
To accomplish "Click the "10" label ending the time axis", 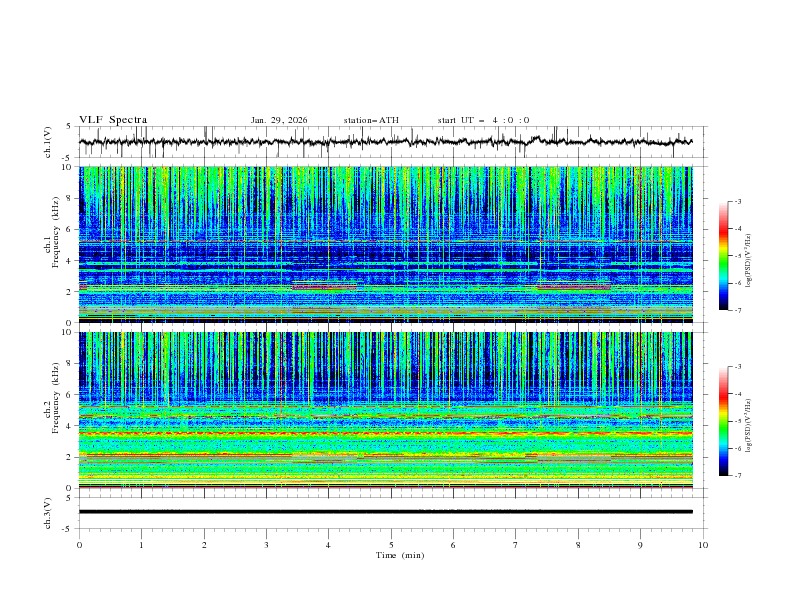I will pyautogui.click(x=703, y=545).
